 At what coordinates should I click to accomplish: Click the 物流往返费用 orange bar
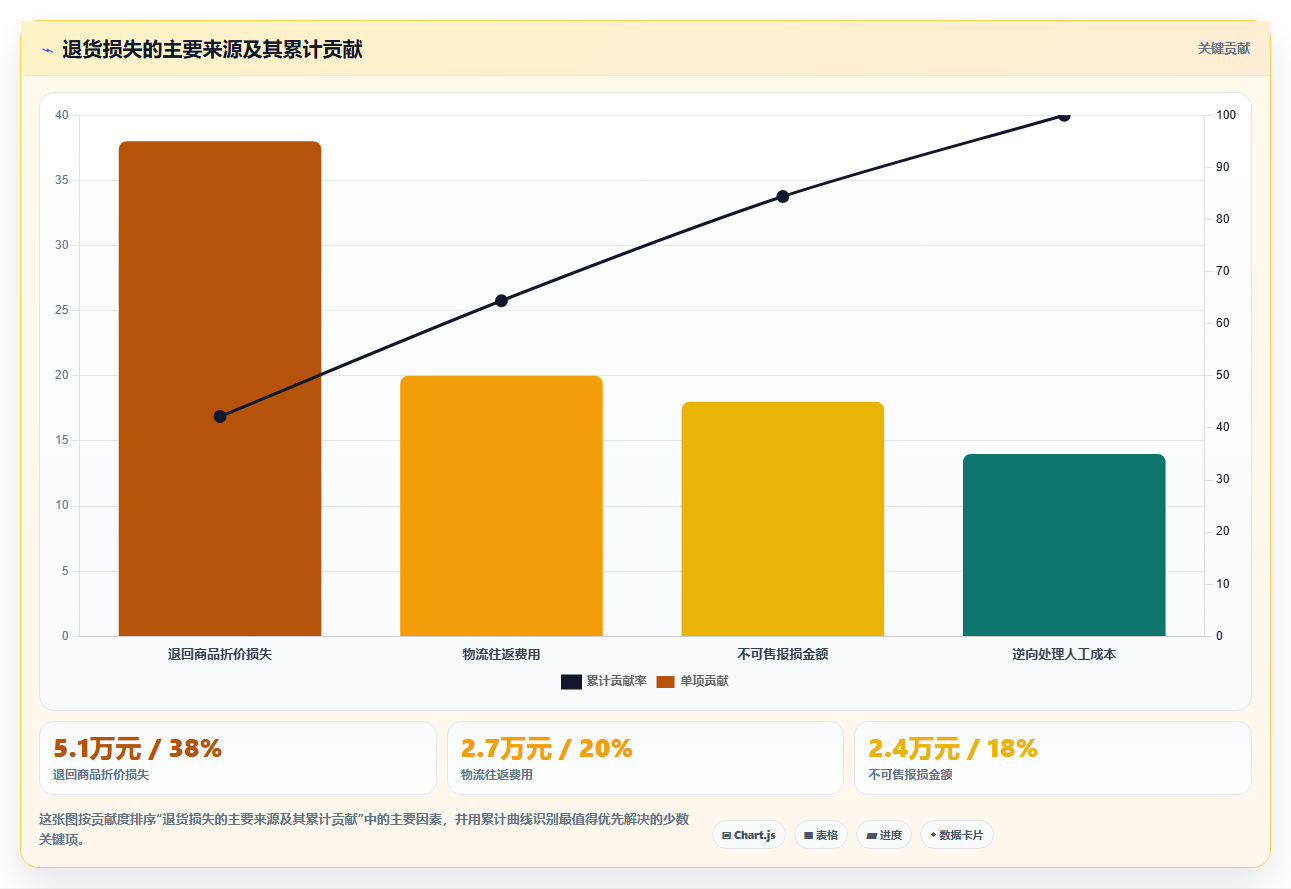click(x=501, y=506)
